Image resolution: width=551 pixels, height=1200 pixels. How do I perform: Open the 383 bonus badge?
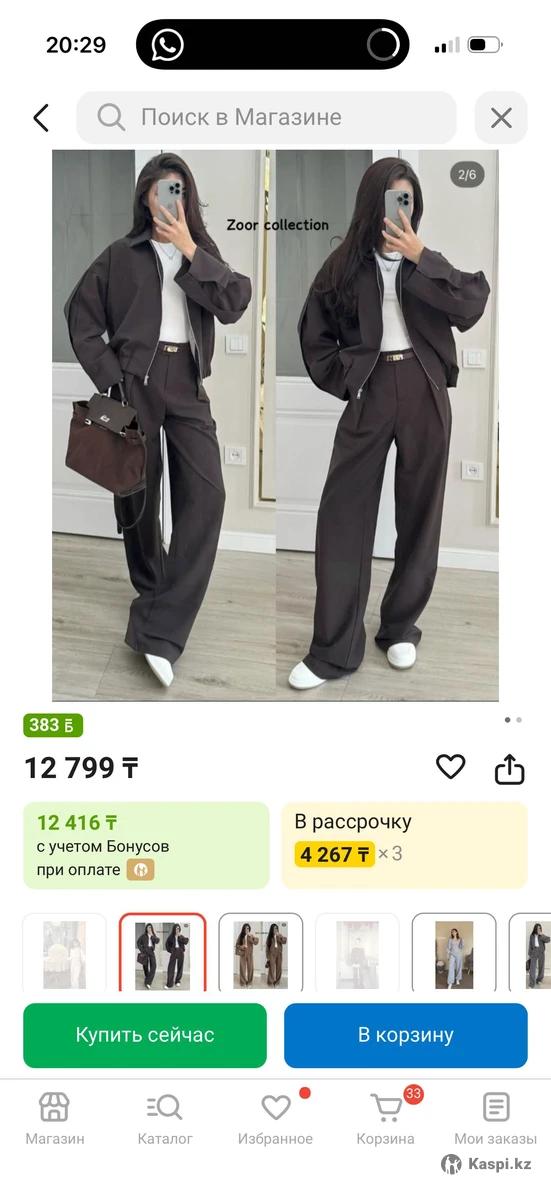(53, 725)
